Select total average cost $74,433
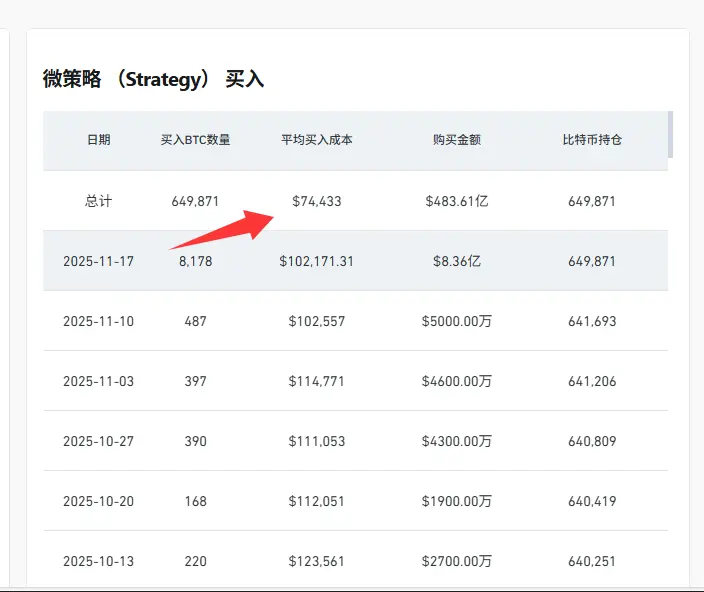This screenshot has width=704, height=592. pyautogui.click(x=317, y=201)
